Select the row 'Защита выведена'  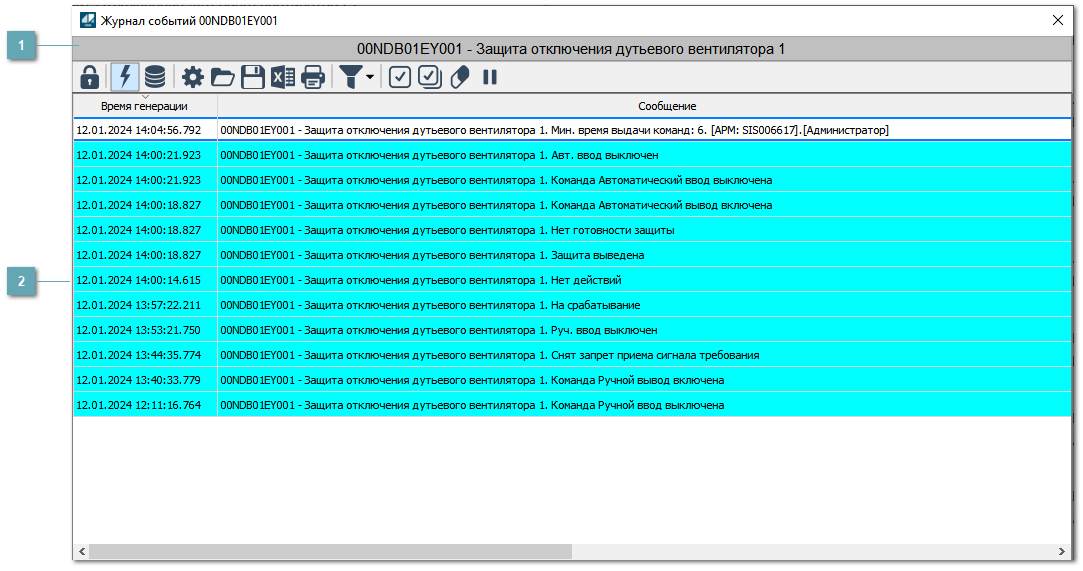[500, 255]
